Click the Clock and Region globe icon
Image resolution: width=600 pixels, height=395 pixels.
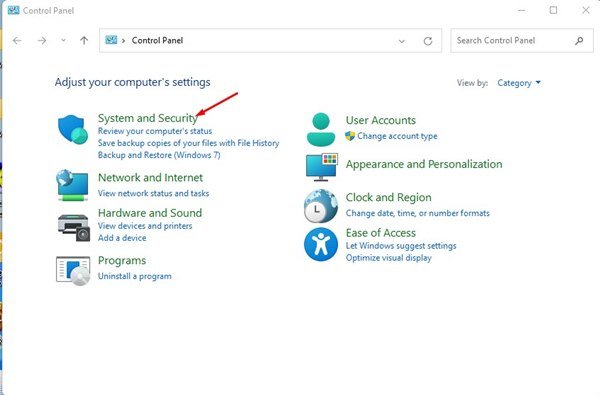point(321,206)
